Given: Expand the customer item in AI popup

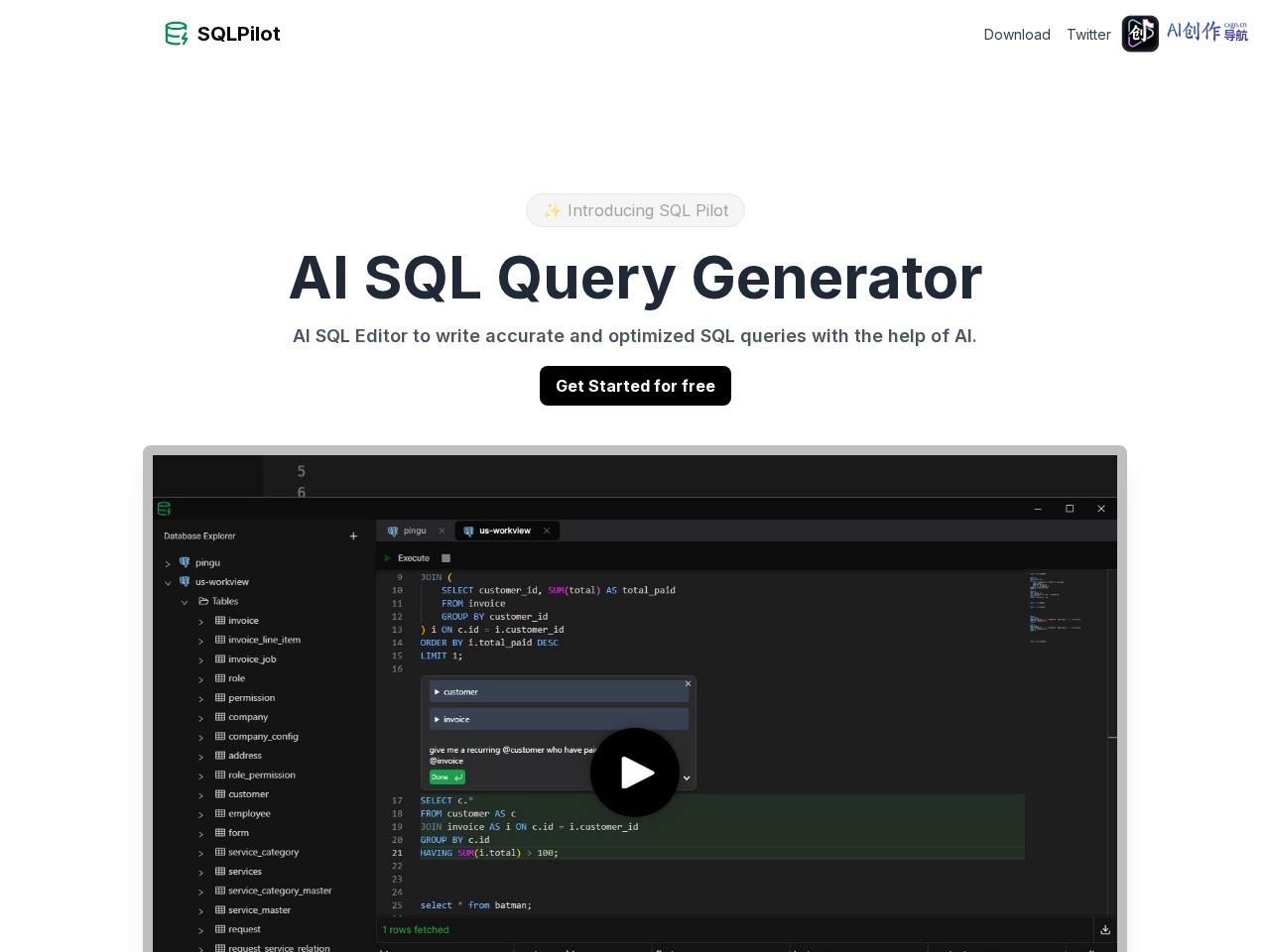Looking at the screenshot, I should (559, 691).
